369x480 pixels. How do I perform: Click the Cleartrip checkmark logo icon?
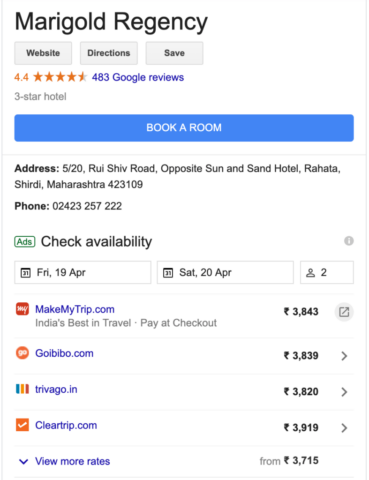pos(22,425)
